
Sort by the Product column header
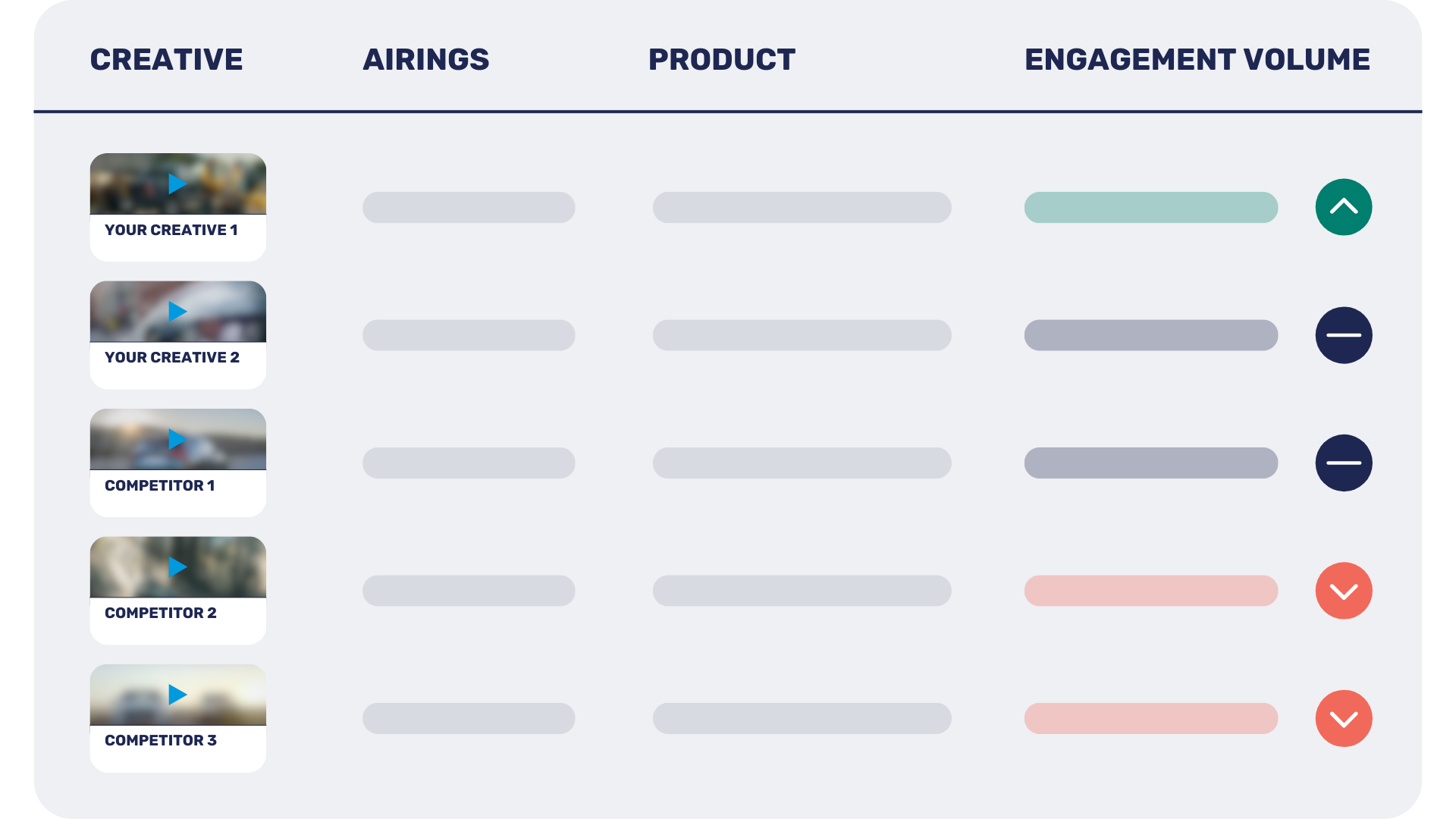(722, 59)
